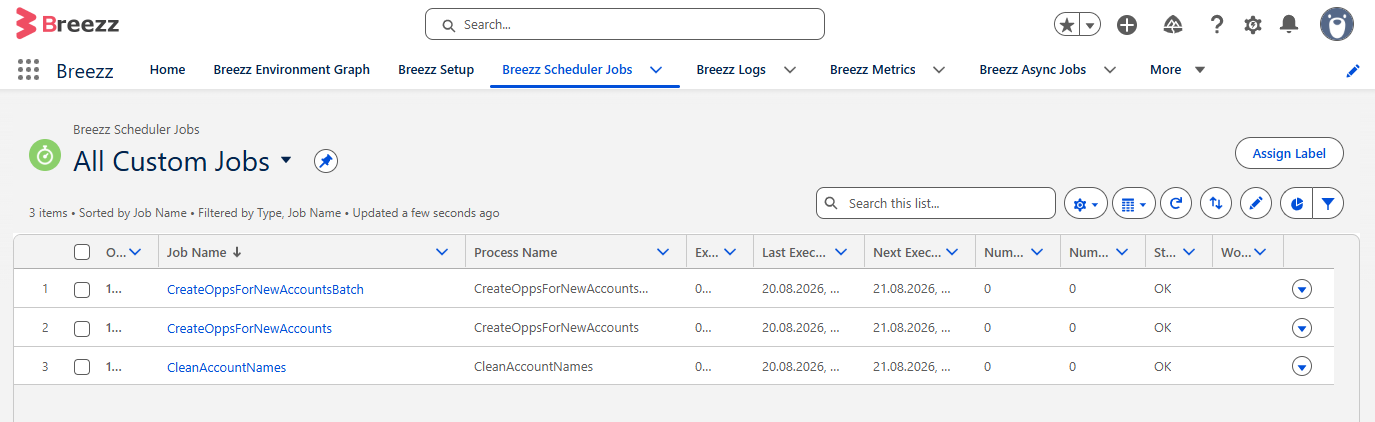Switch to Breezz Metrics tab
Image resolution: width=1375 pixels, height=422 pixels.
[x=873, y=70]
